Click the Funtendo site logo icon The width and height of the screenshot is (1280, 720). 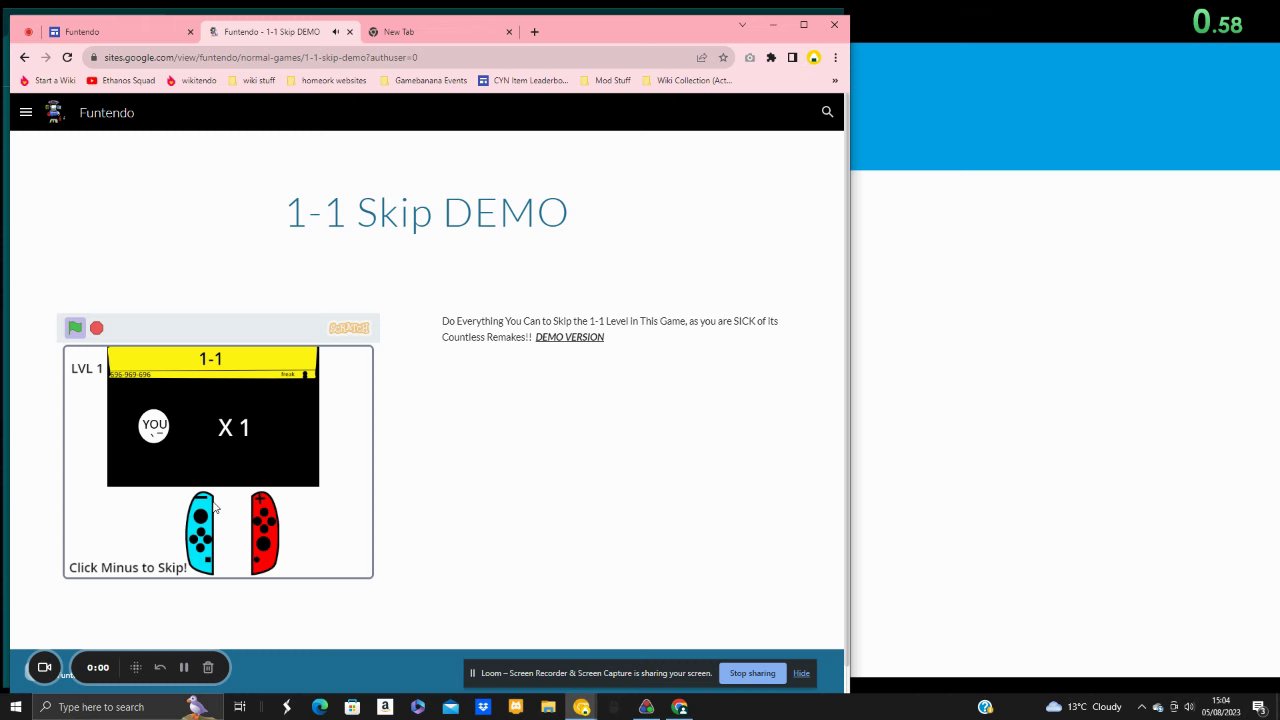(x=54, y=112)
